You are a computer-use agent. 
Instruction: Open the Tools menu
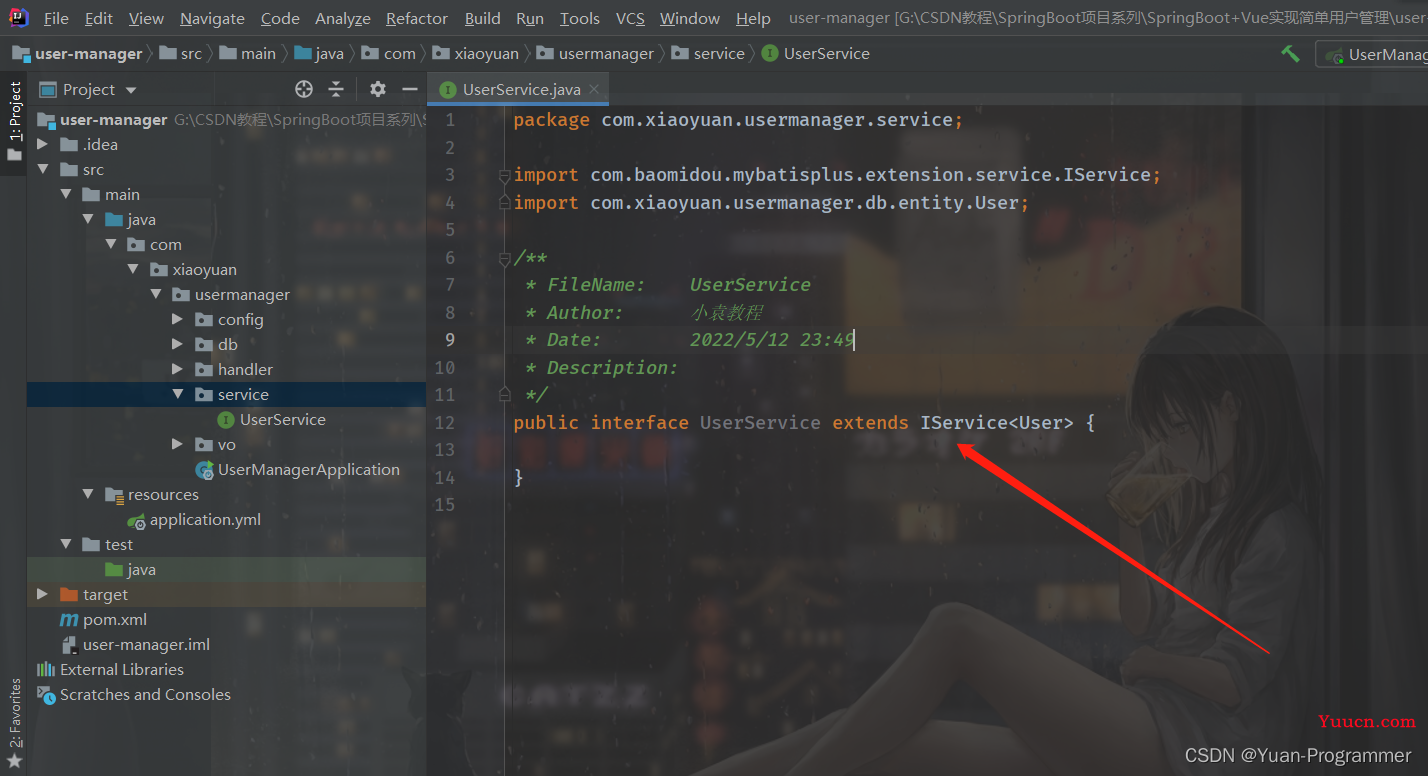tap(580, 18)
